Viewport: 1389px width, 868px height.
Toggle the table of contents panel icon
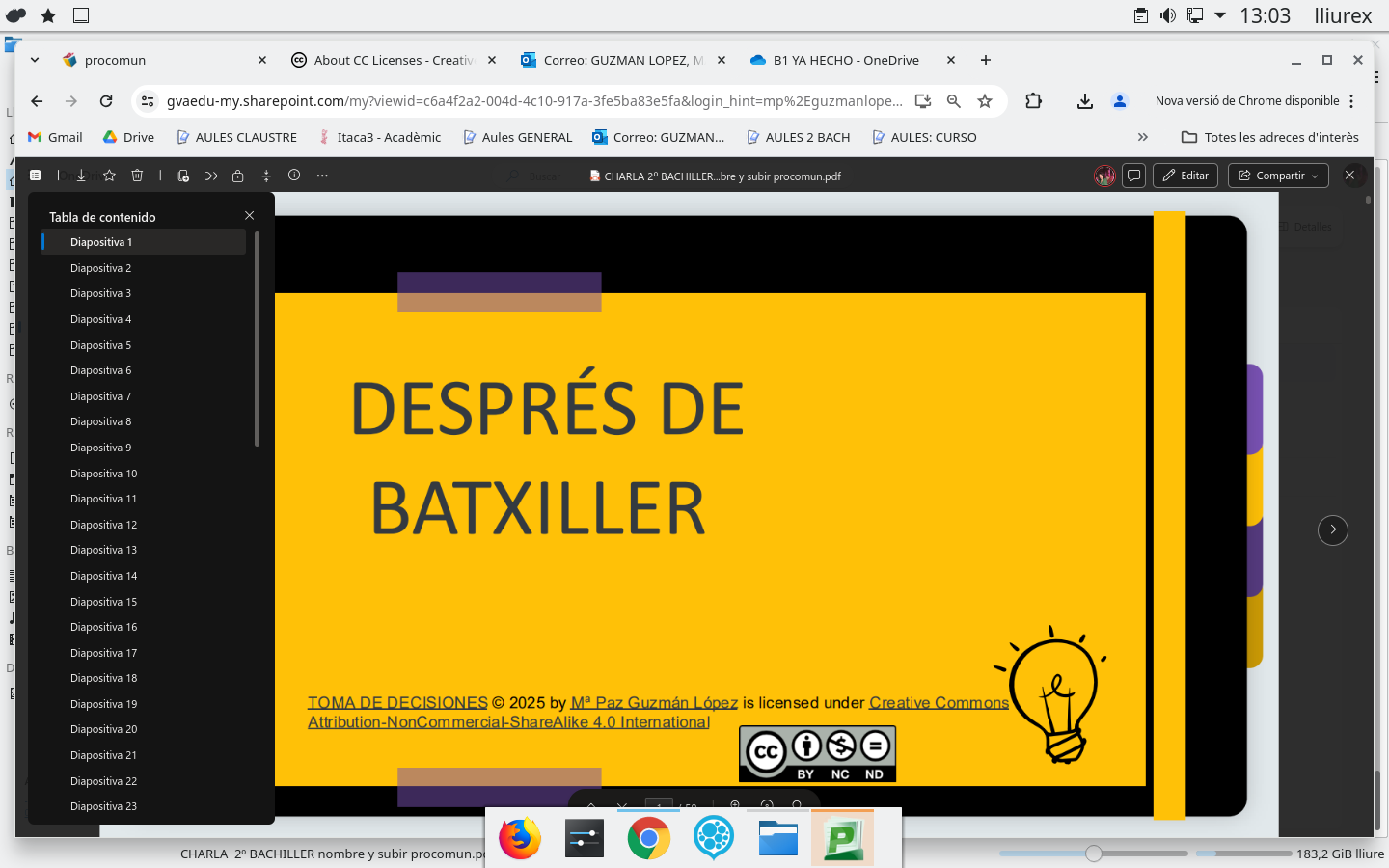point(36,176)
